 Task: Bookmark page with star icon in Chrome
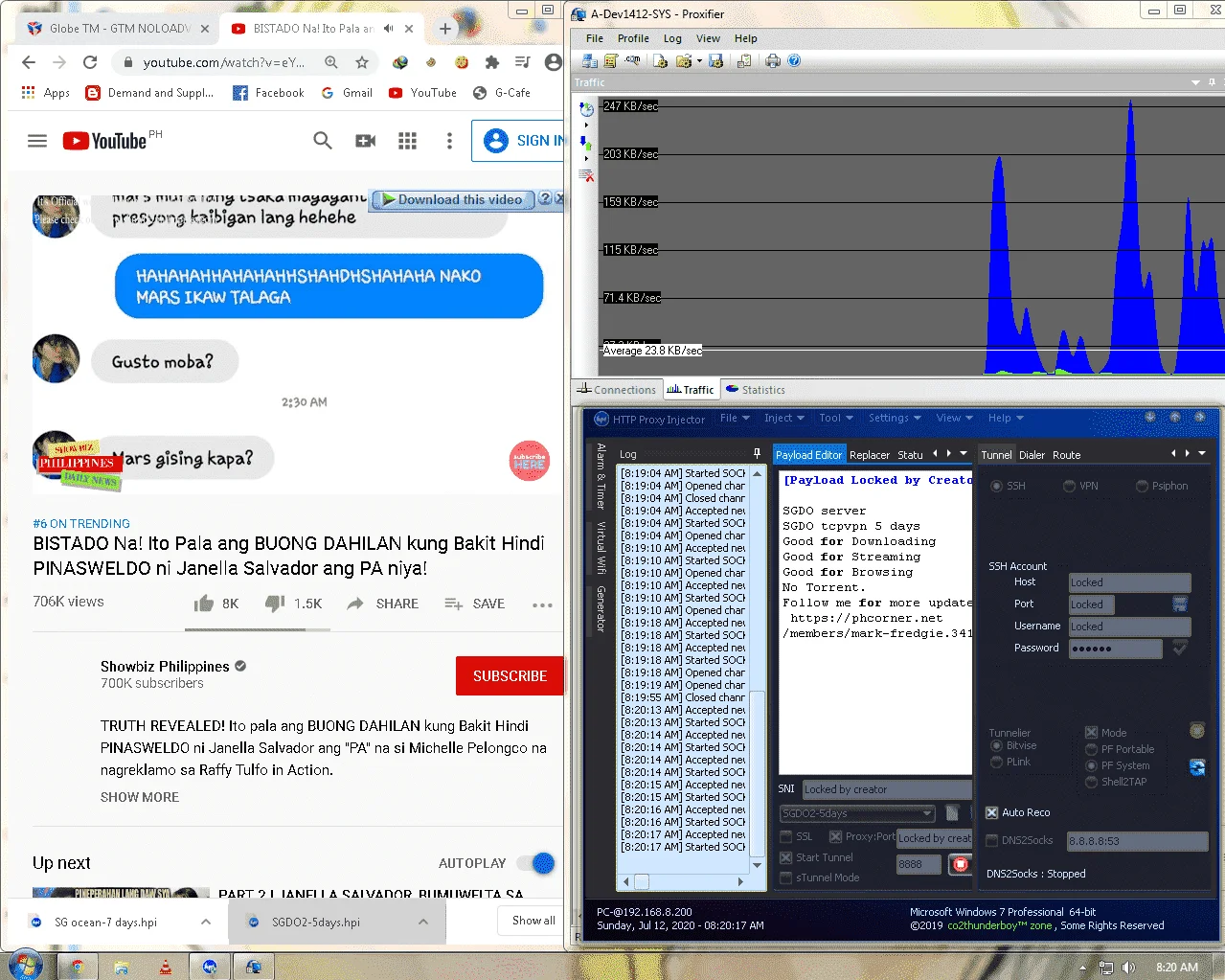pos(362,62)
